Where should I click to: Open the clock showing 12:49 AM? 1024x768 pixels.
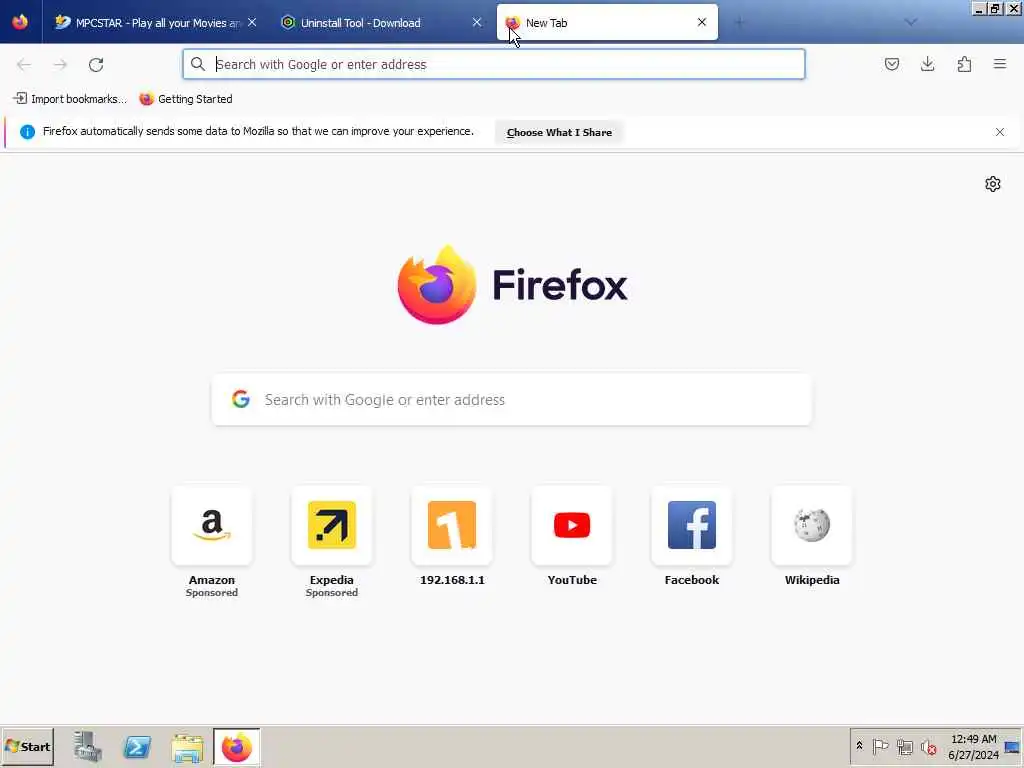973,746
